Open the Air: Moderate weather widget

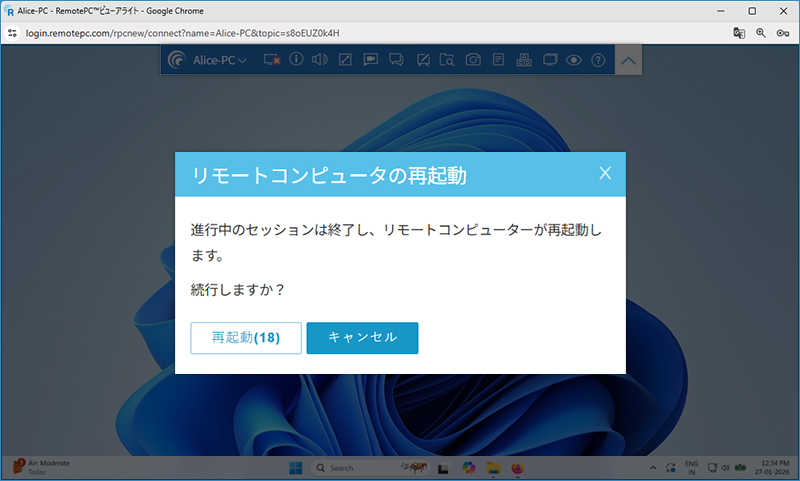tap(41, 467)
